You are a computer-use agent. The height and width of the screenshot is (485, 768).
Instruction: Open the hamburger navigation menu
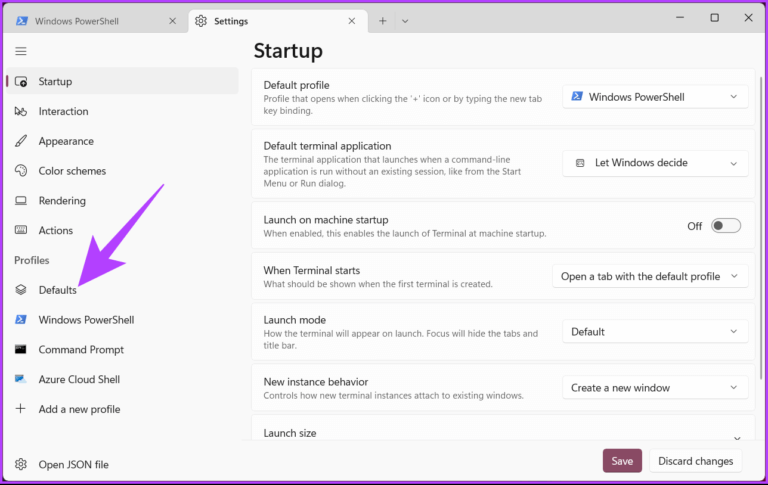pos(21,51)
